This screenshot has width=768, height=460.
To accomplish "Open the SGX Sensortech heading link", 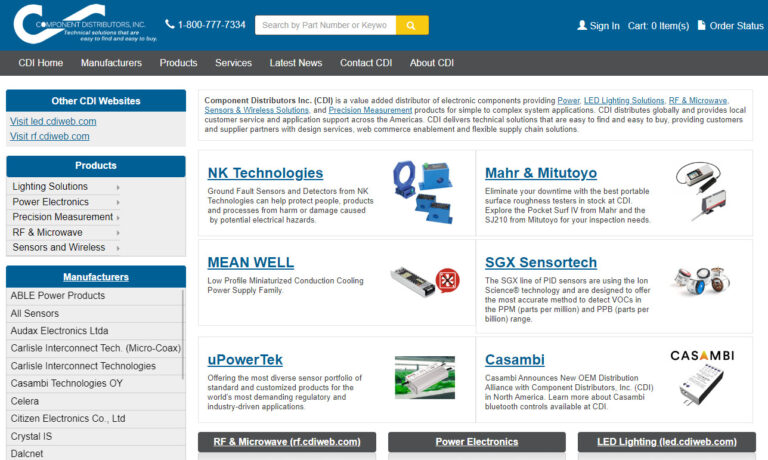I will [x=541, y=263].
